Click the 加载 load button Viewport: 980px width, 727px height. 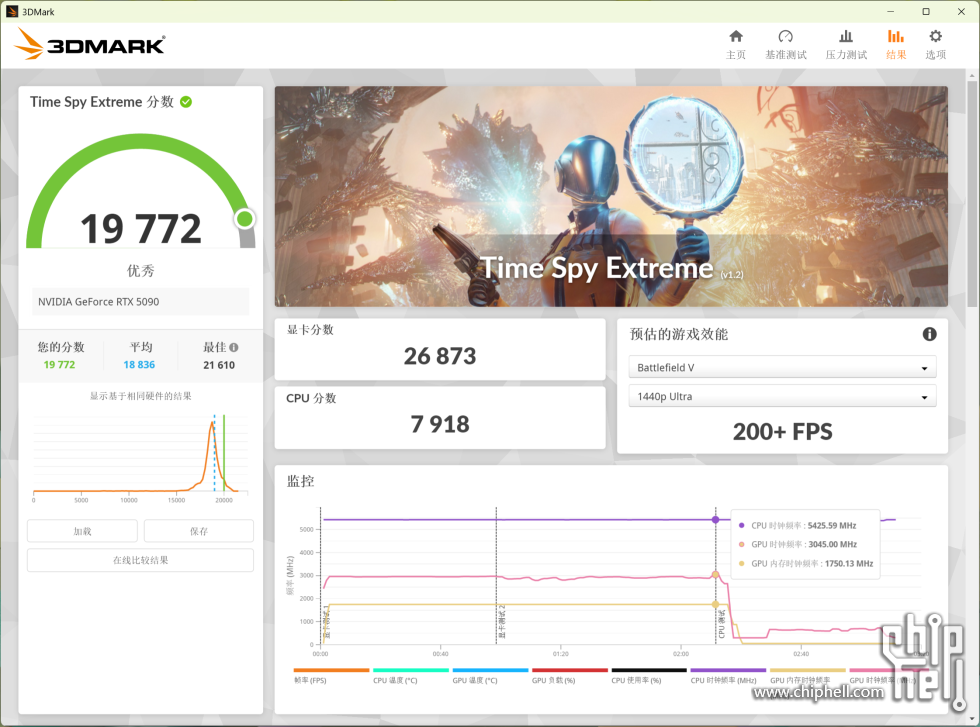click(82, 531)
